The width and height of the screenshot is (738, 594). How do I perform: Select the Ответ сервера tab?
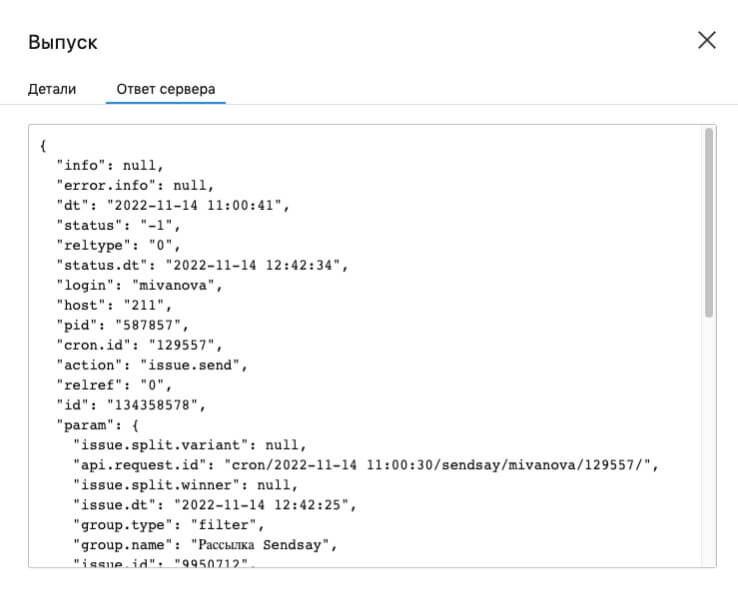point(165,89)
